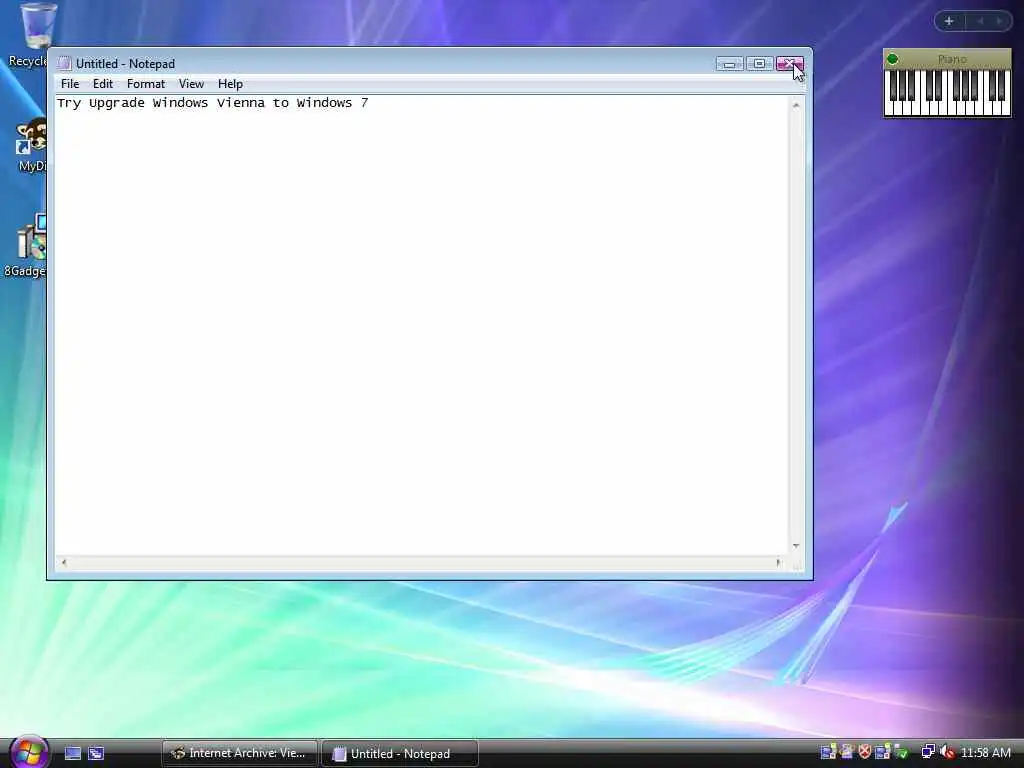Click the Notepad icon in the title bar
This screenshot has width=1024, height=768.
(x=64, y=63)
